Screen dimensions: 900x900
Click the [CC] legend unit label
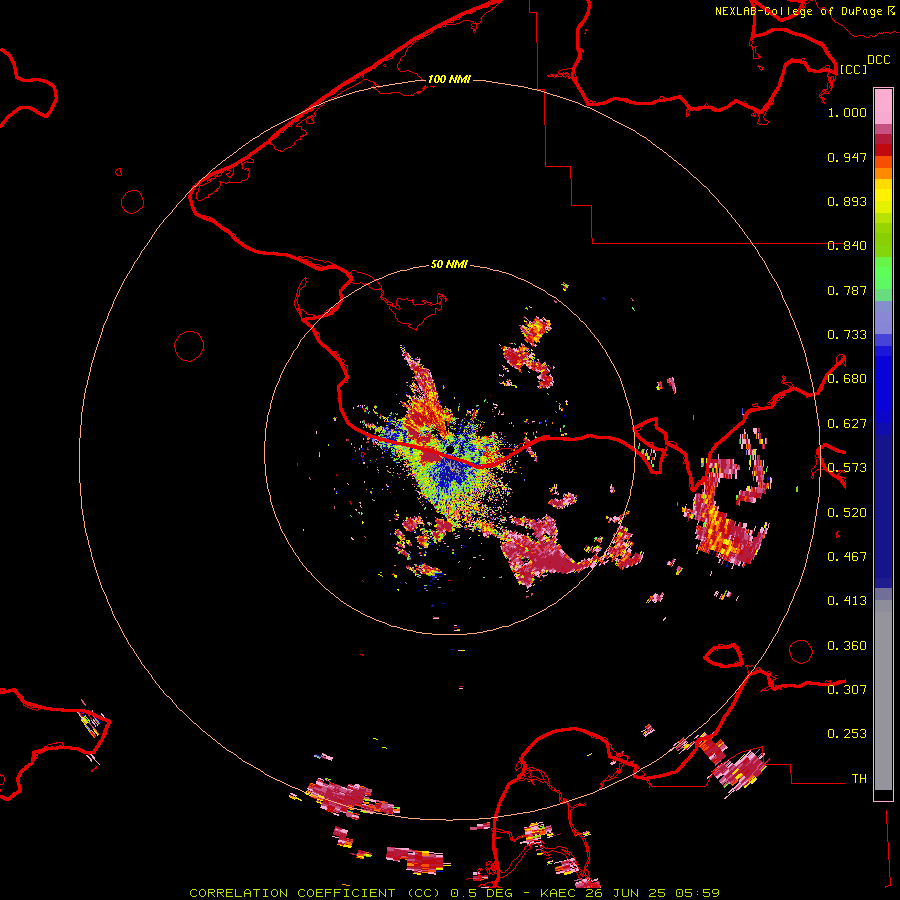pyautogui.click(x=853, y=69)
